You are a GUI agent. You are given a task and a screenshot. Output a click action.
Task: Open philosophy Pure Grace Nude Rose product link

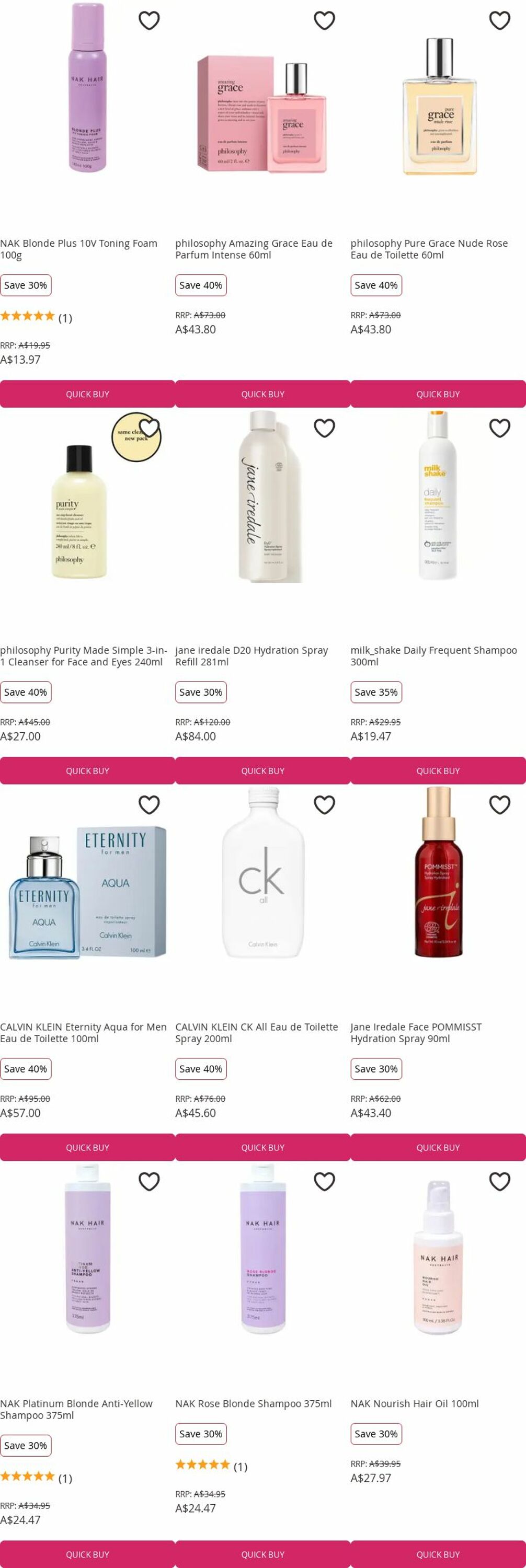[429, 249]
